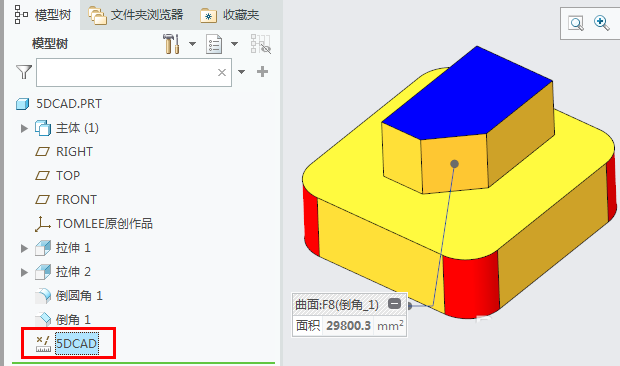The image size is (620, 366).
Task: Select the 5DCAD measure feature
Action: (77, 343)
